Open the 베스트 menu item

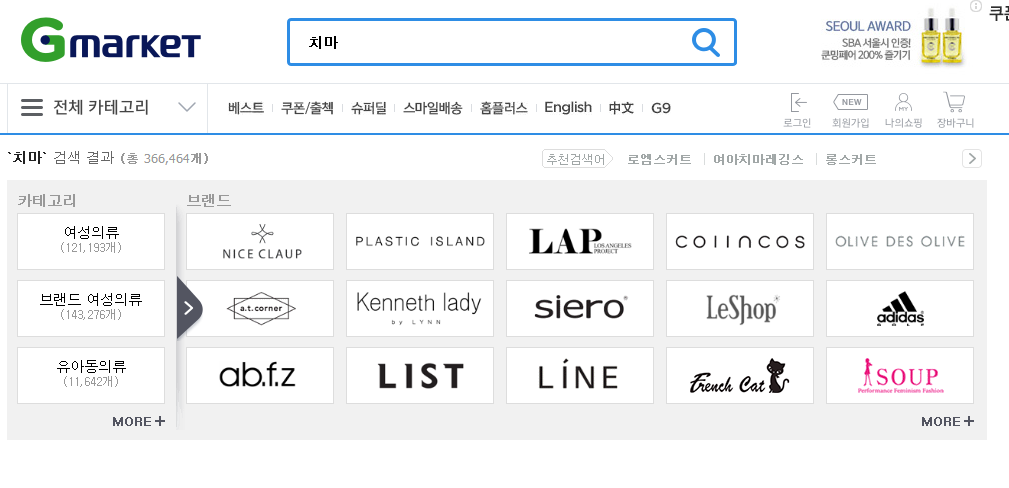pos(245,108)
